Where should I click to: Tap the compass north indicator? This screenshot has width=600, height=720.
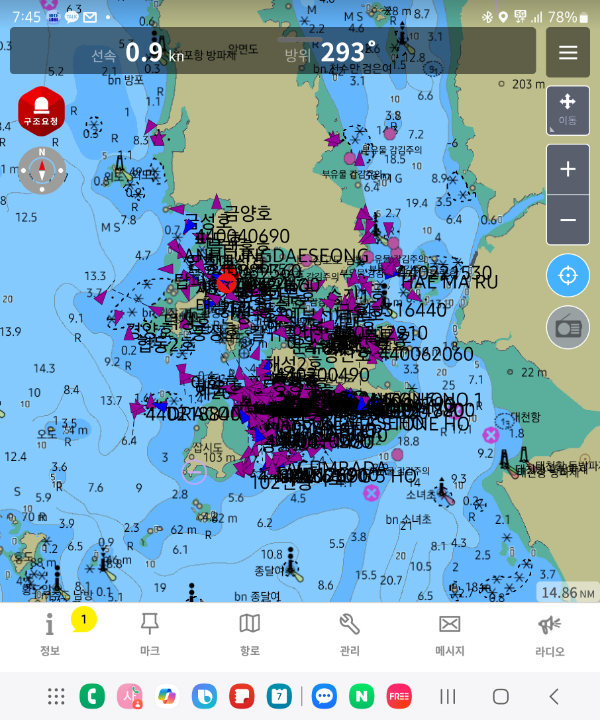pos(42,170)
